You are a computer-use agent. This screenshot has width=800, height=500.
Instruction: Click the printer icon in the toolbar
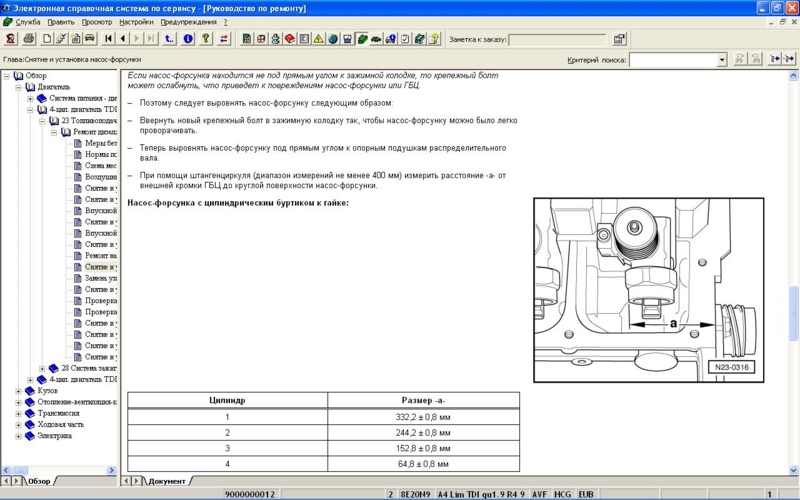click(29, 39)
